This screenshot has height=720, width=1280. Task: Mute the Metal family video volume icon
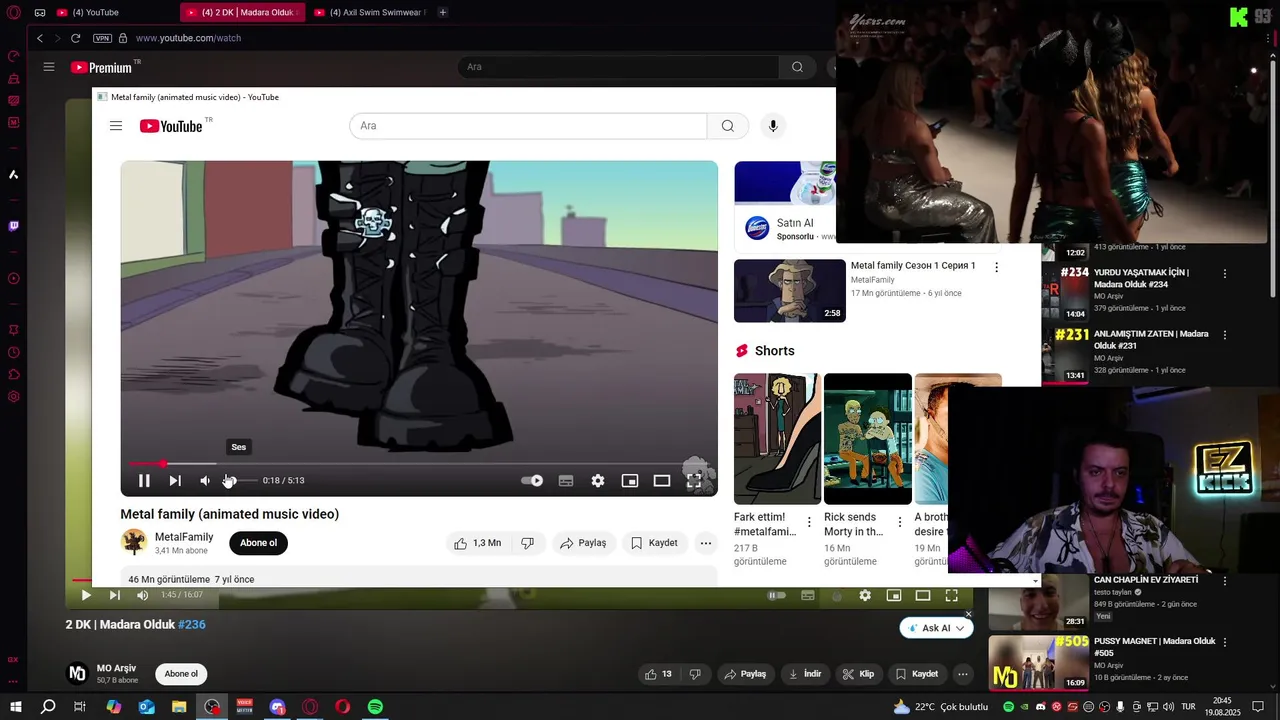[x=205, y=481]
